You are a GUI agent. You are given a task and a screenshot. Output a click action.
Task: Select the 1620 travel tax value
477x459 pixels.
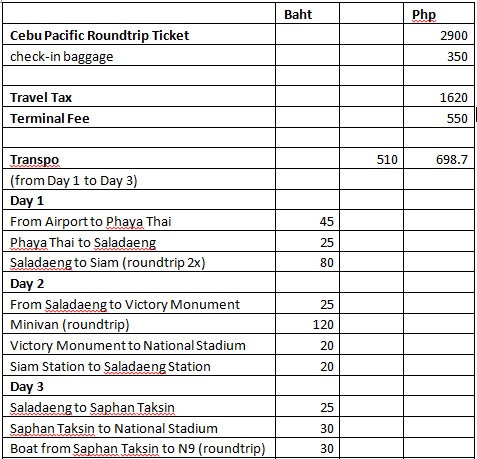coord(439,97)
